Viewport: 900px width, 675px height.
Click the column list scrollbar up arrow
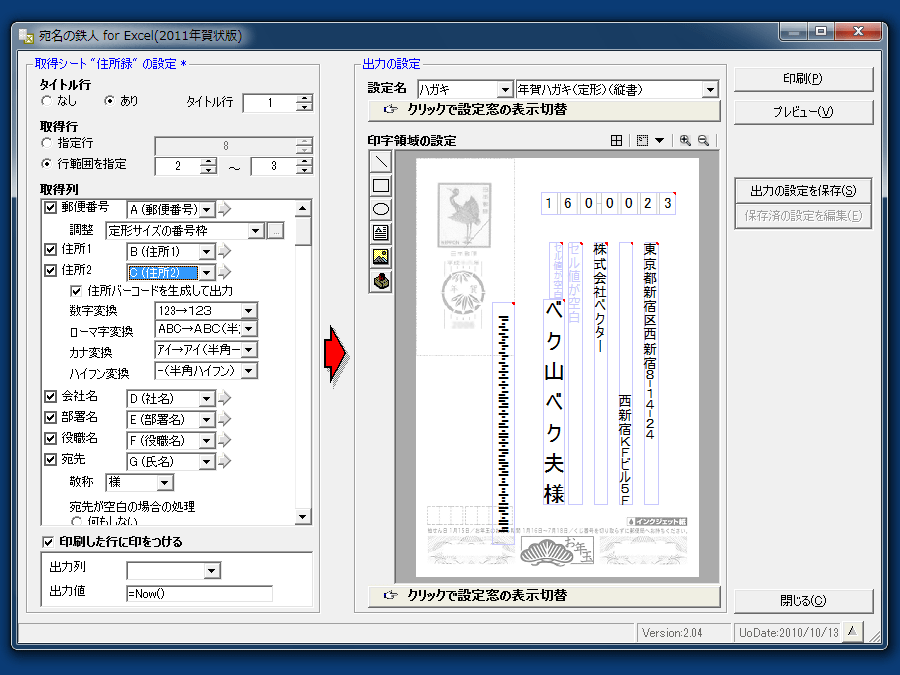pos(303,208)
